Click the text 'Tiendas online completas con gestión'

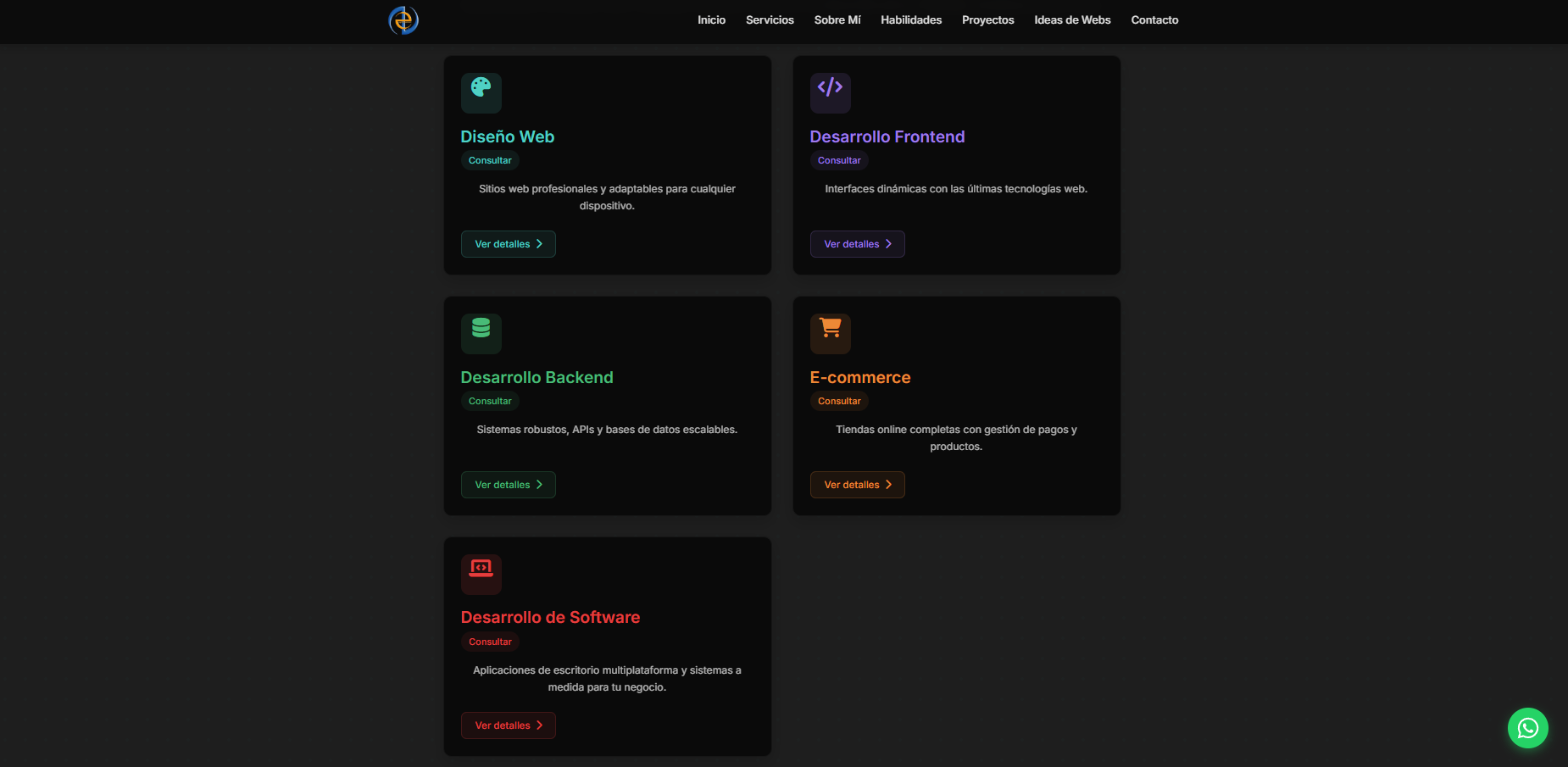click(928, 430)
